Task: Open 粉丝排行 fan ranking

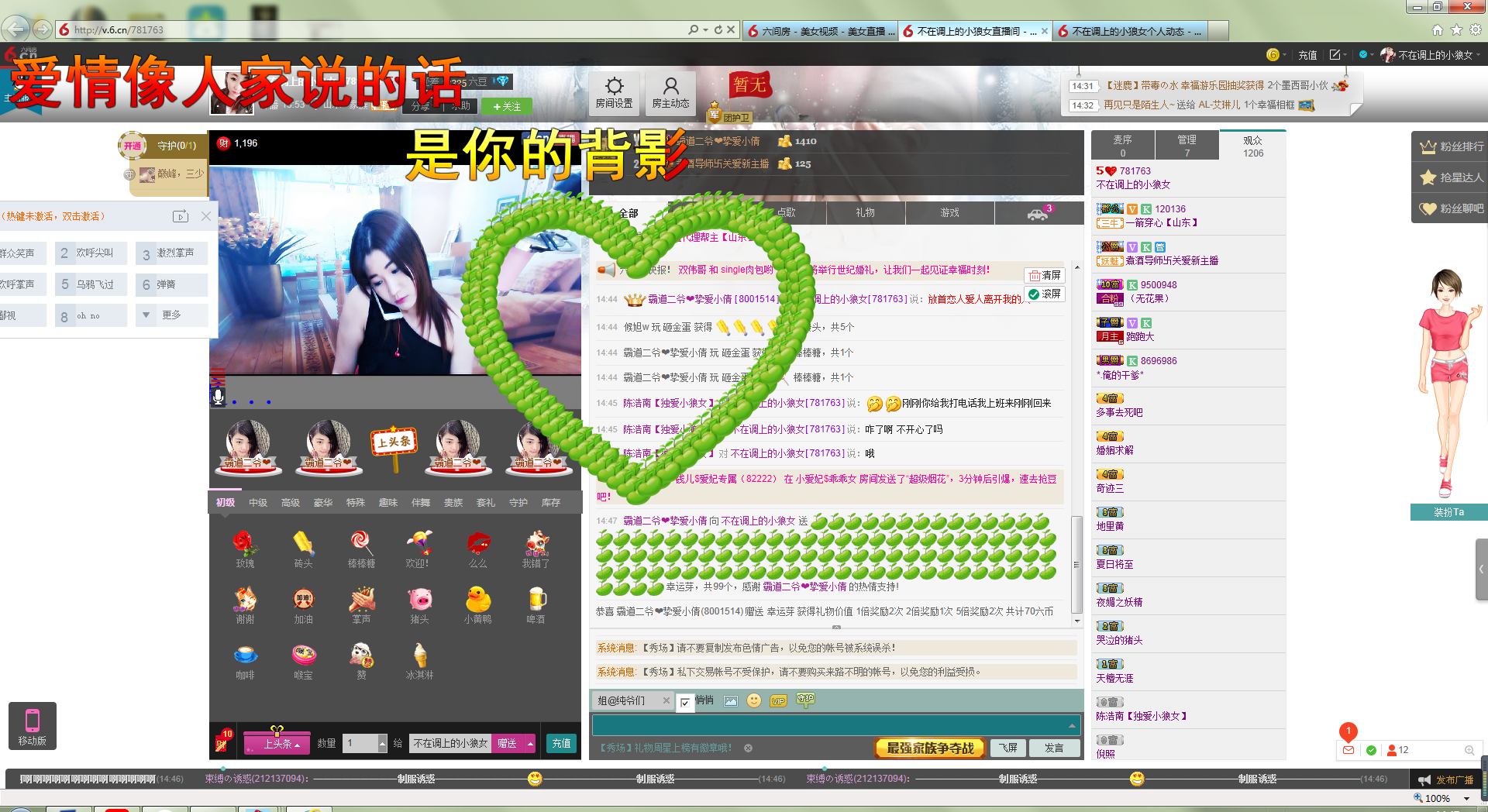Action: point(1451,146)
